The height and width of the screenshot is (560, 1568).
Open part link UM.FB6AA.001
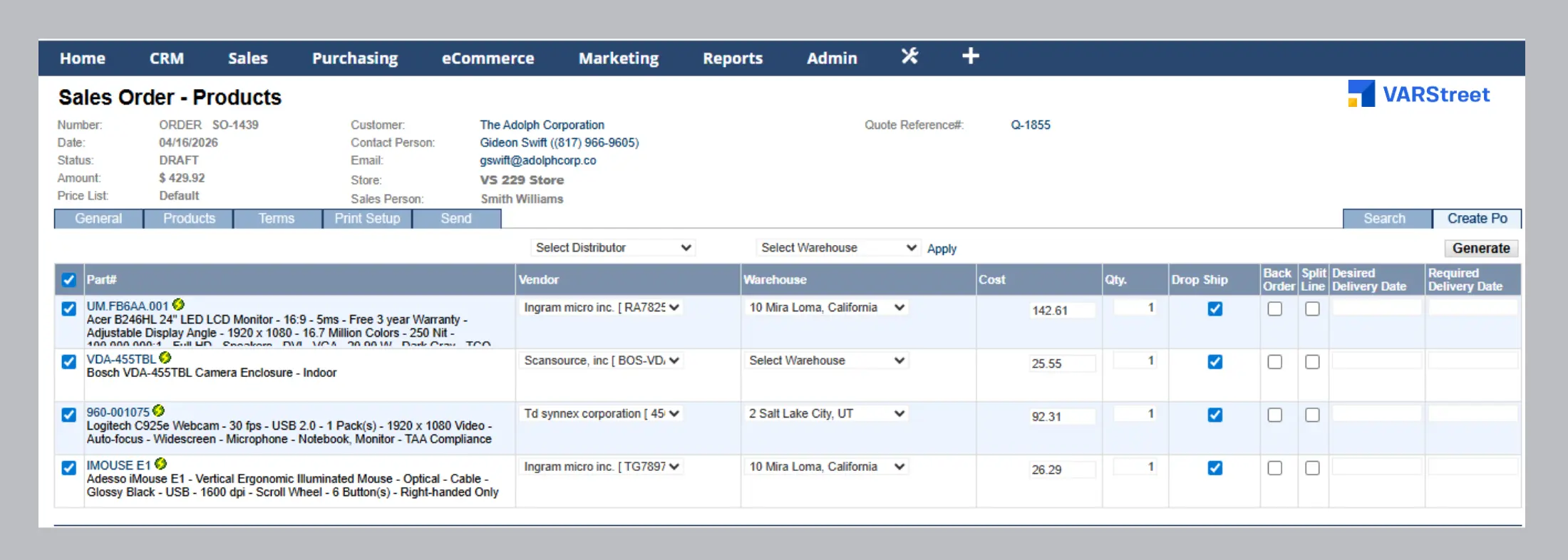(128, 306)
